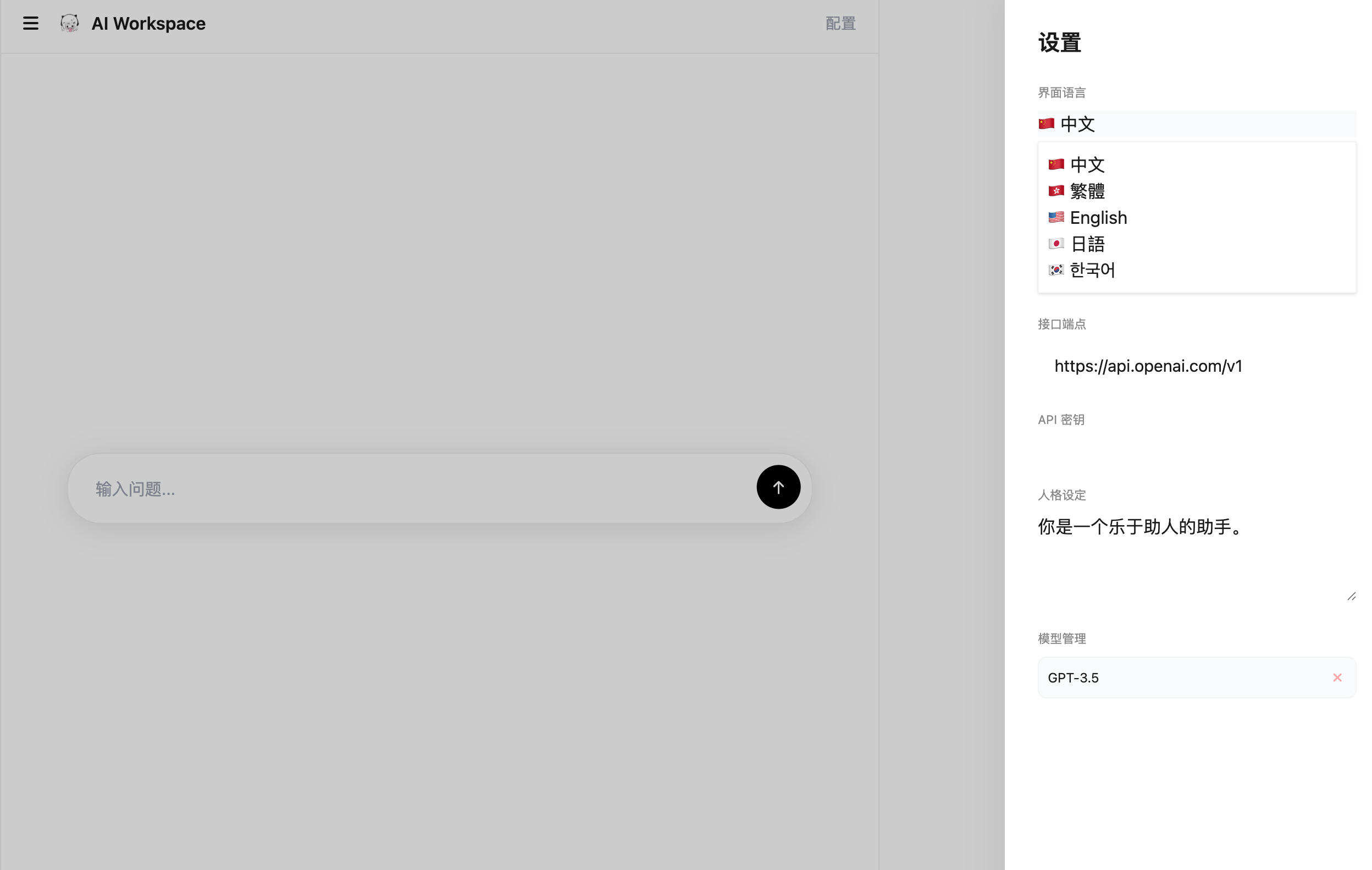1372x870 pixels.
Task: Click the AI Workspace title
Action: pyautogui.click(x=149, y=24)
